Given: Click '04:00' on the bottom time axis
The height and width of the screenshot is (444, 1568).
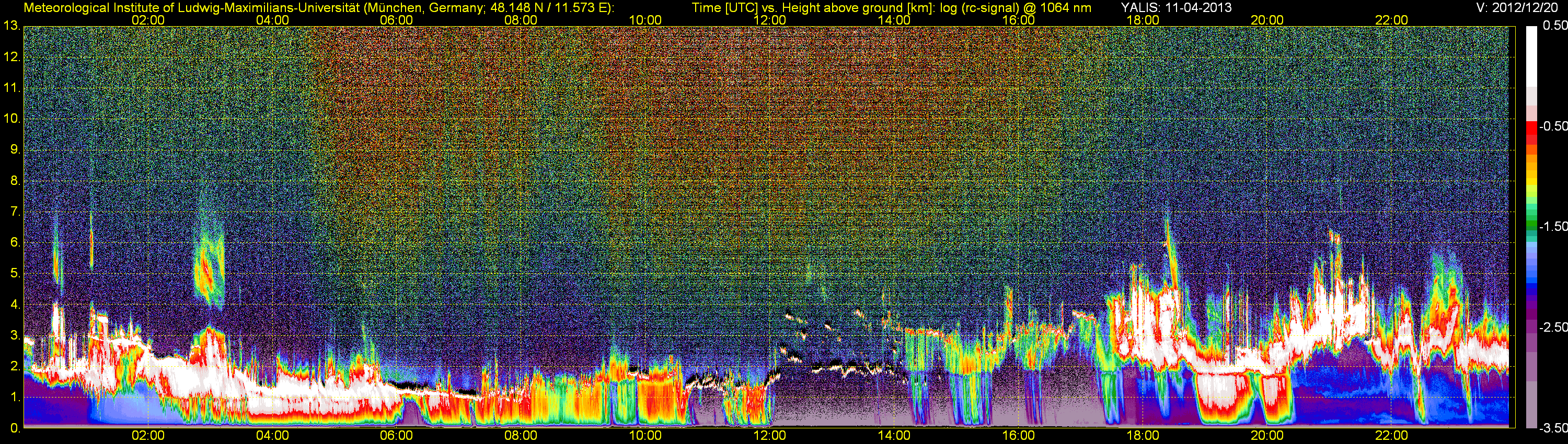Looking at the screenshot, I should (272, 436).
